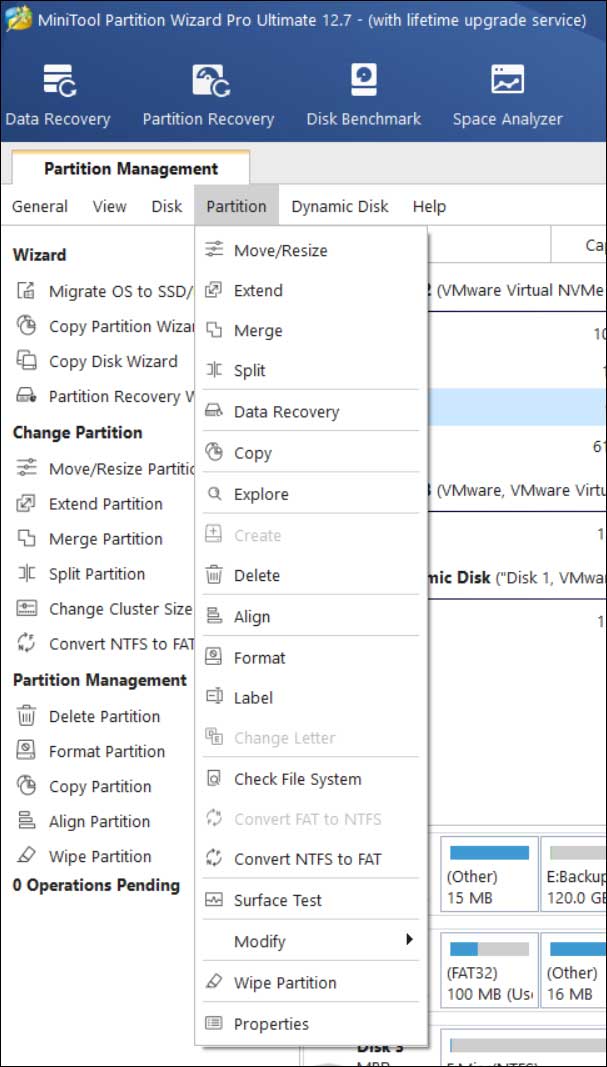
Task: Switch to the Partition Management tab
Action: coord(131,168)
